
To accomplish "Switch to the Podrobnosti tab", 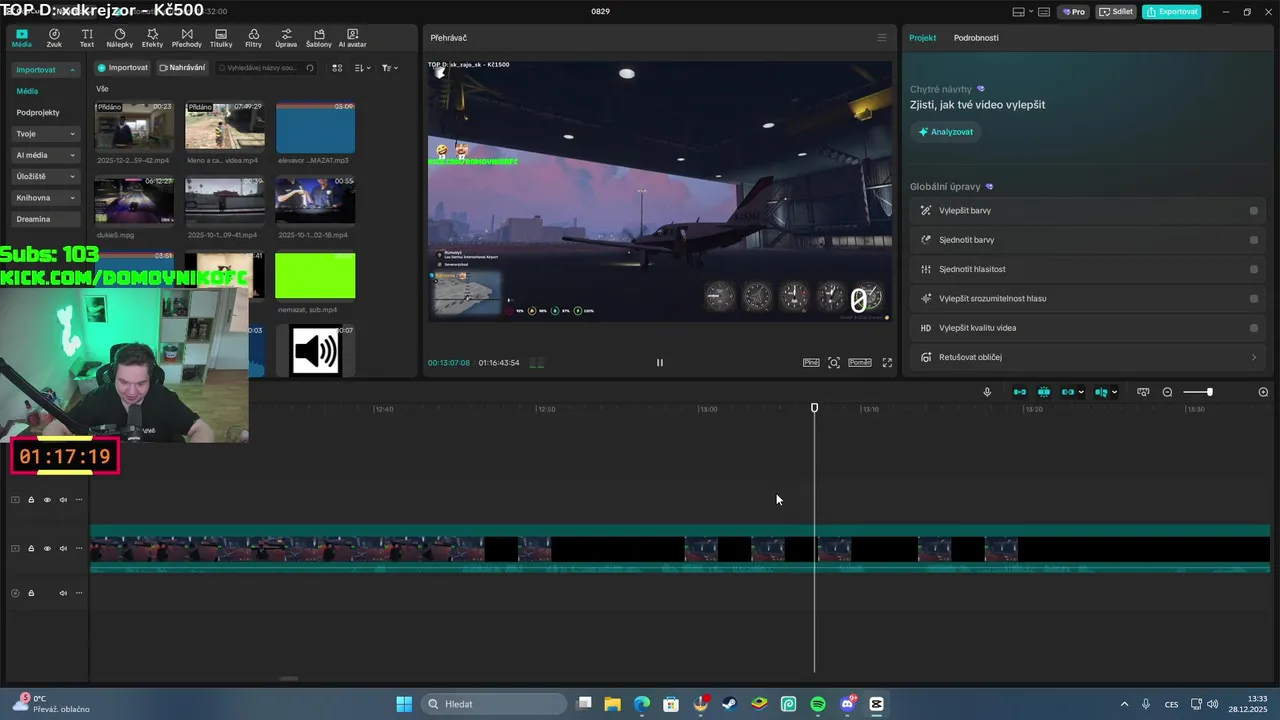I will point(976,38).
